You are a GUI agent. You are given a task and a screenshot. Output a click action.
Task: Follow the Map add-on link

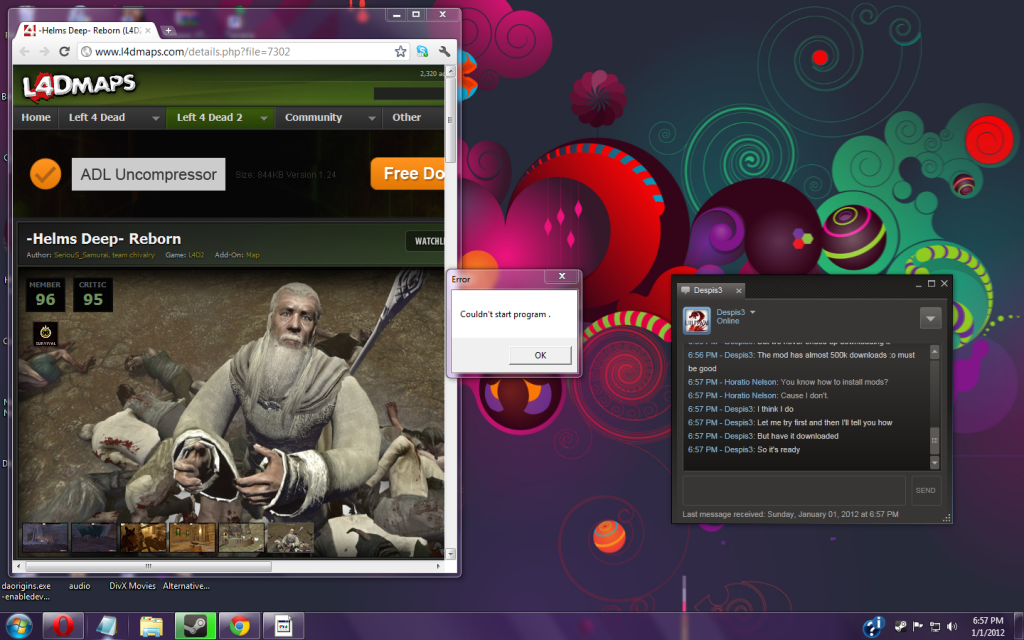click(x=253, y=255)
